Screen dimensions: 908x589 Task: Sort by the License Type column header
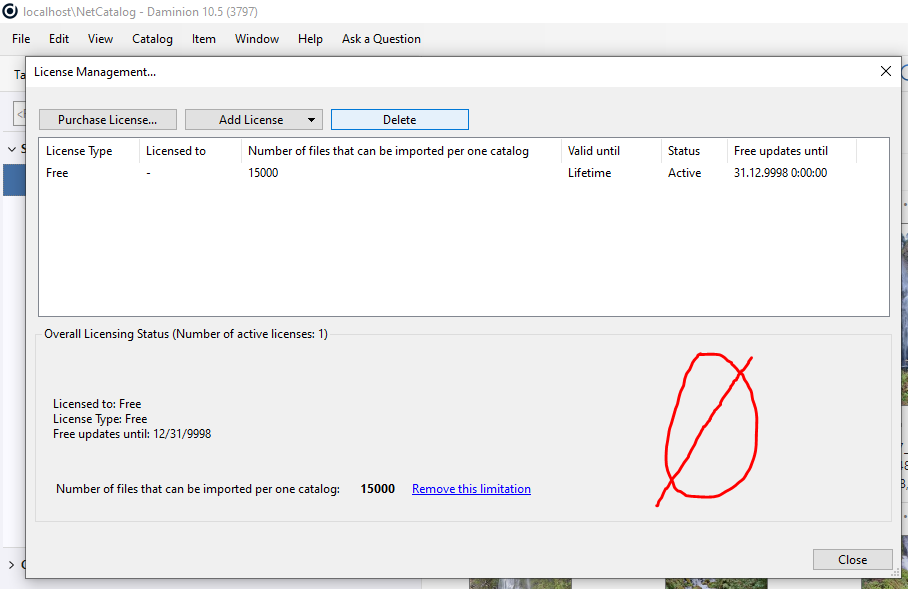(x=79, y=151)
